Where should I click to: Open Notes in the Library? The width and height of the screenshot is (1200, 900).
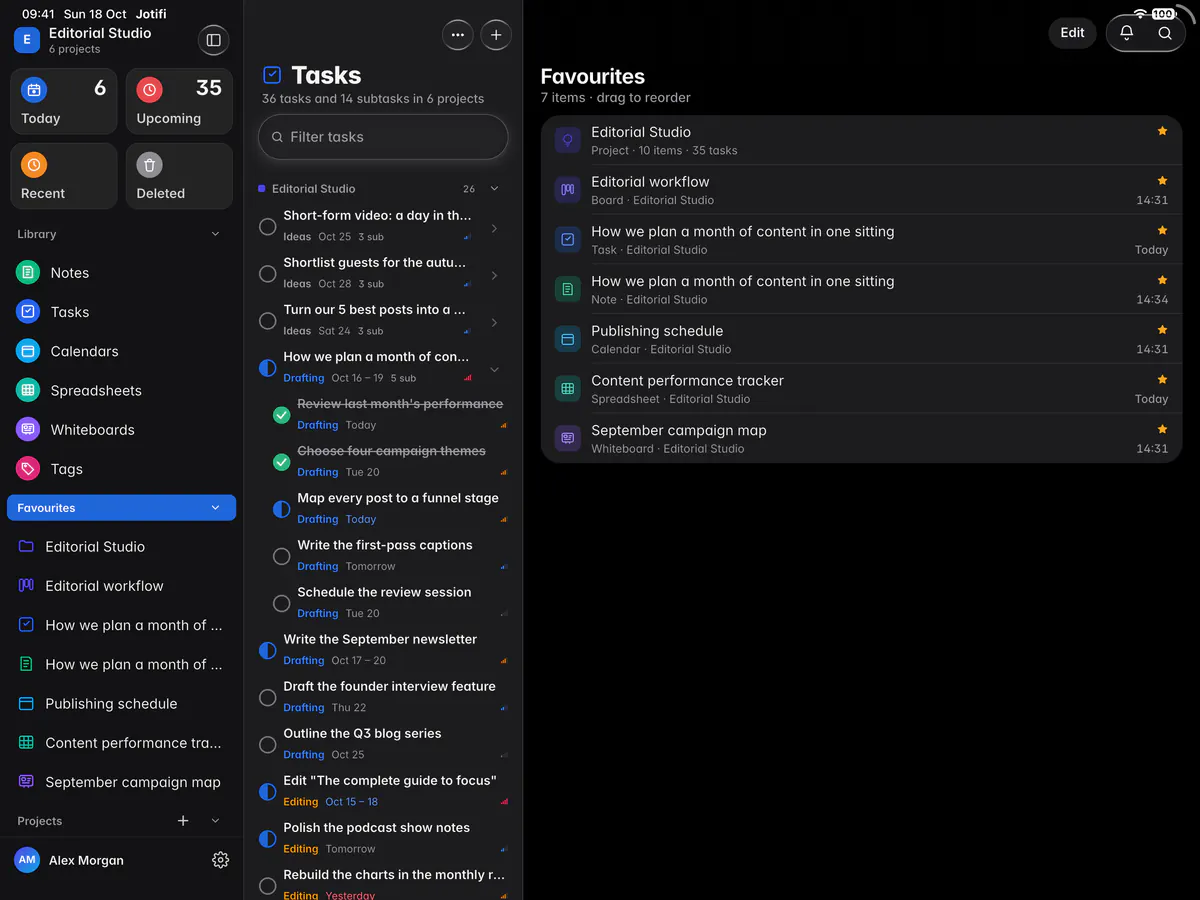122,272
